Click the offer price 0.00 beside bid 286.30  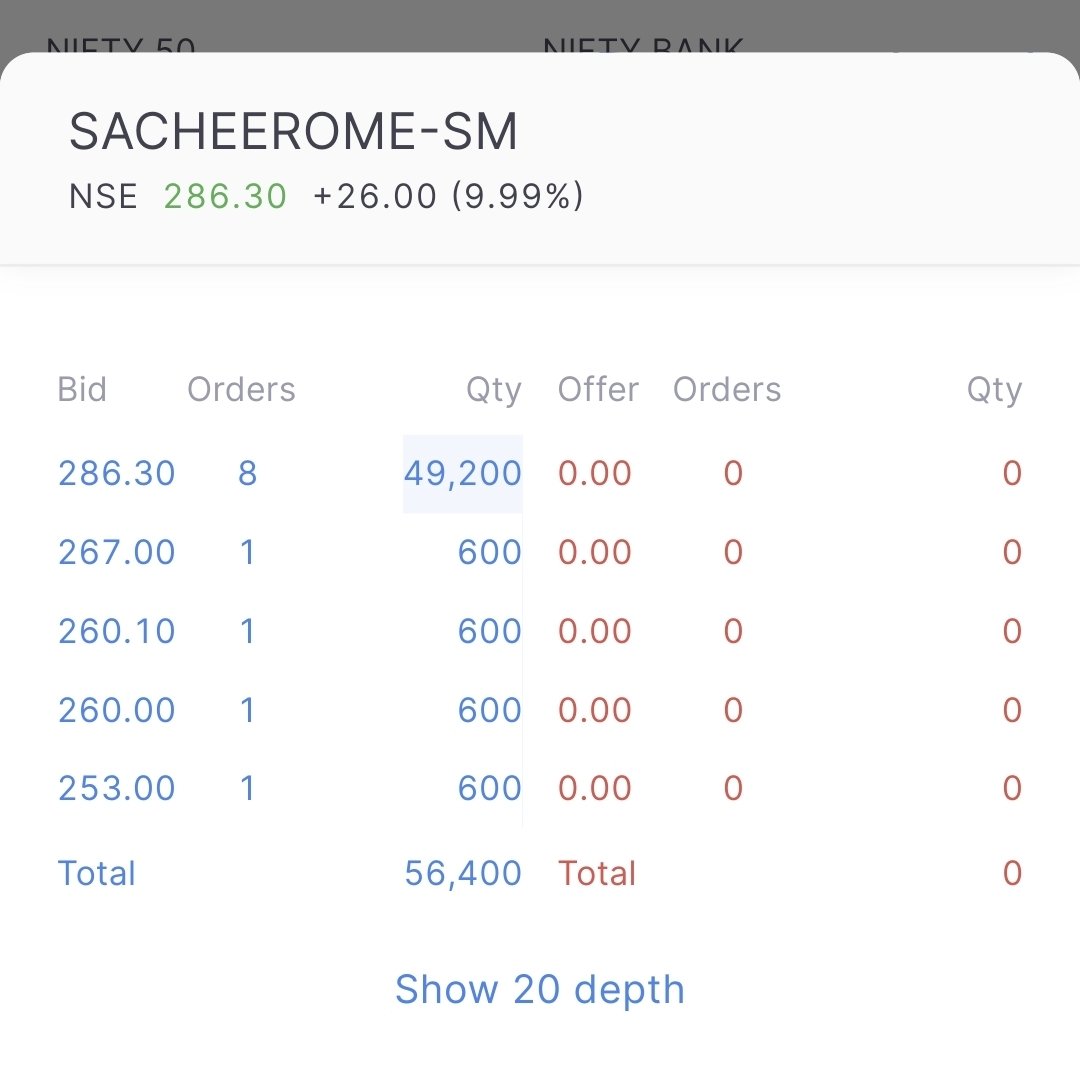(x=594, y=473)
